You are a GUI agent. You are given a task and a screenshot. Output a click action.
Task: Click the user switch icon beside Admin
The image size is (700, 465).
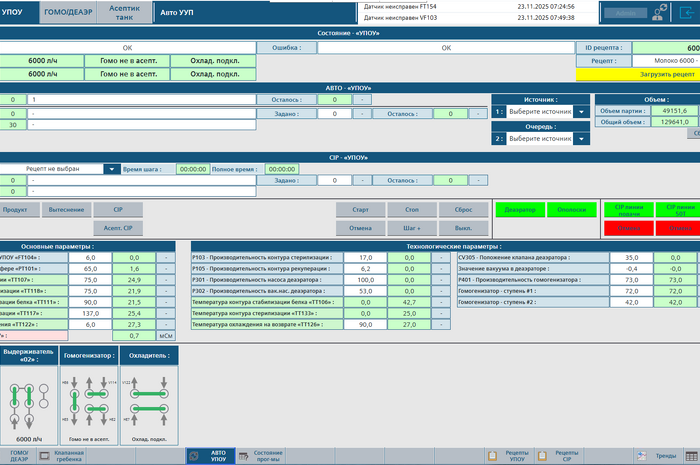tap(661, 13)
